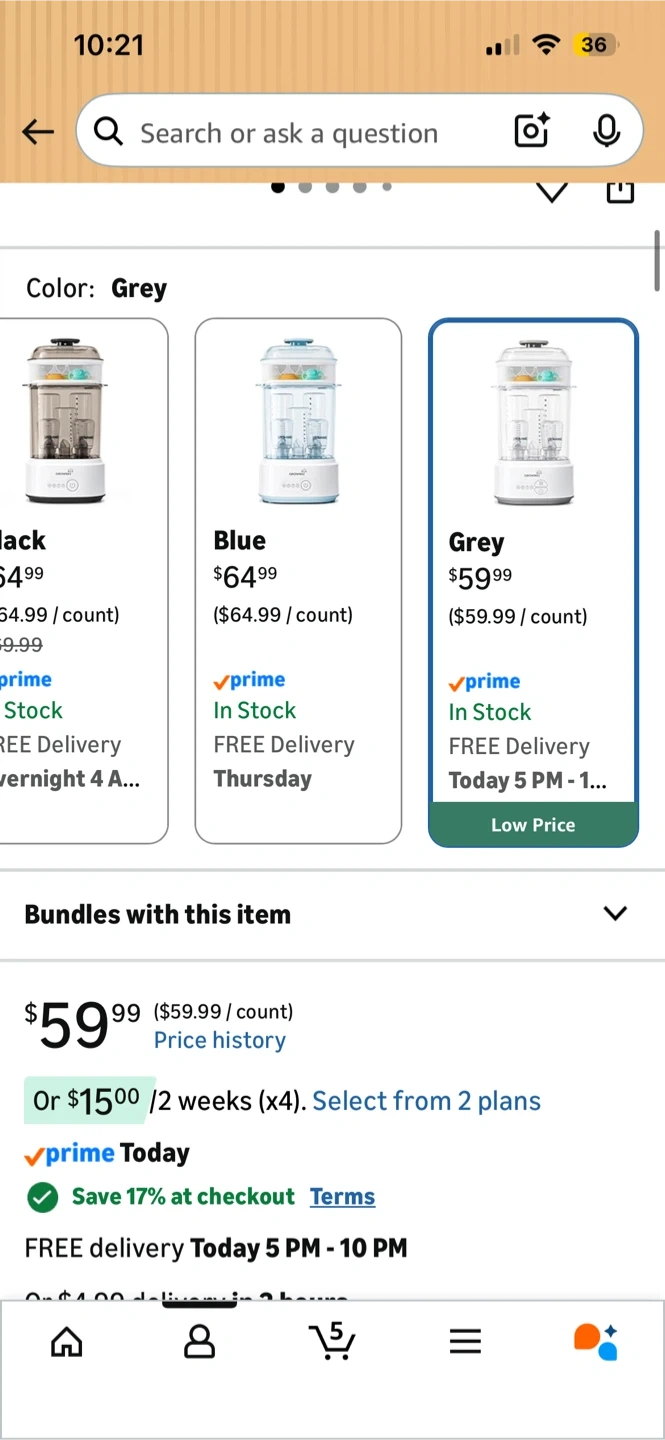This screenshot has height=1440, width=665.
Task: Open the Home tab icon
Action: click(67, 1341)
